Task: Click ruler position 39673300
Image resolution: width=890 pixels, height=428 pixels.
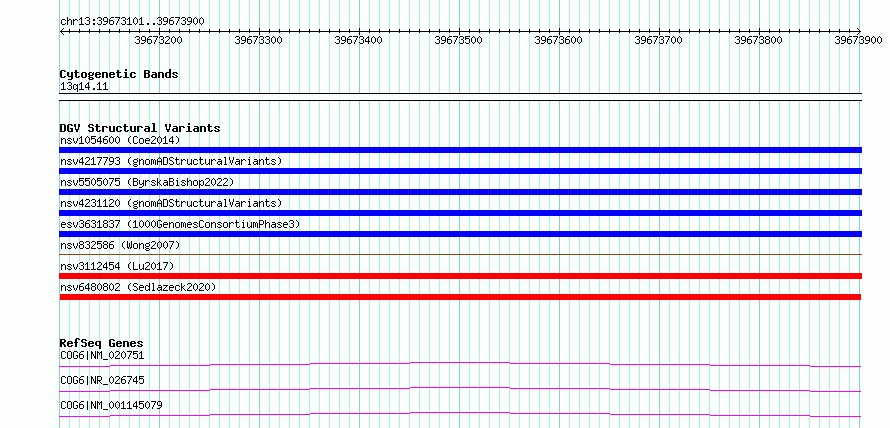Action: [x=259, y=40]
